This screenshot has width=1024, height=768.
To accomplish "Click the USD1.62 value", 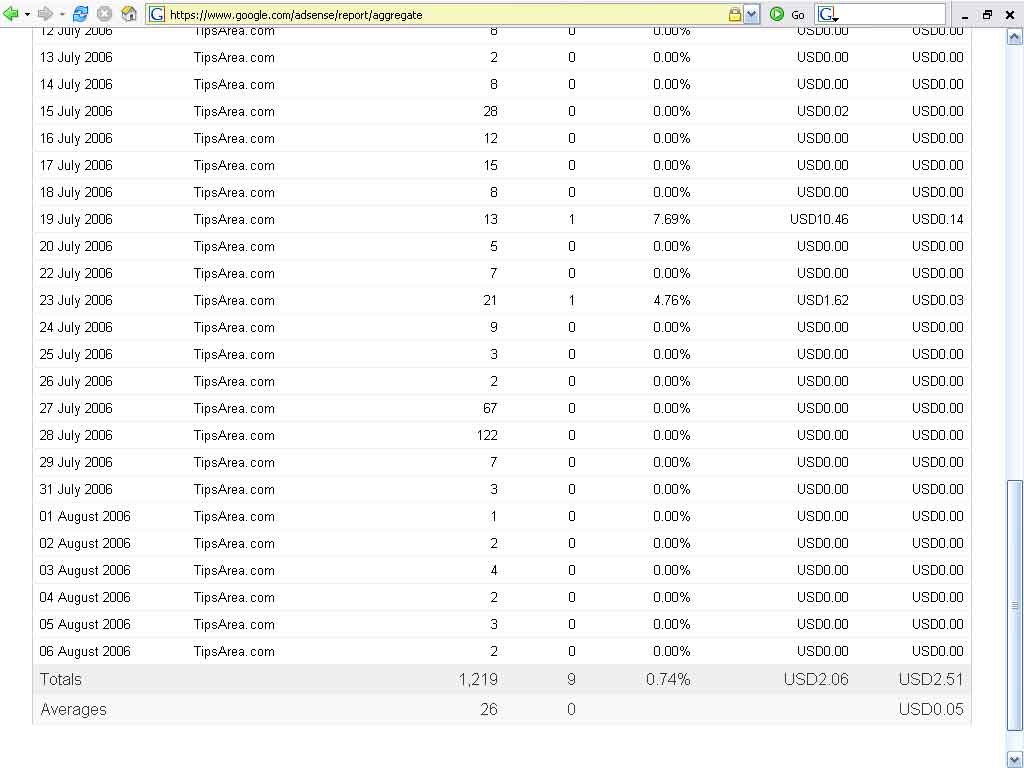I will 822,300.
